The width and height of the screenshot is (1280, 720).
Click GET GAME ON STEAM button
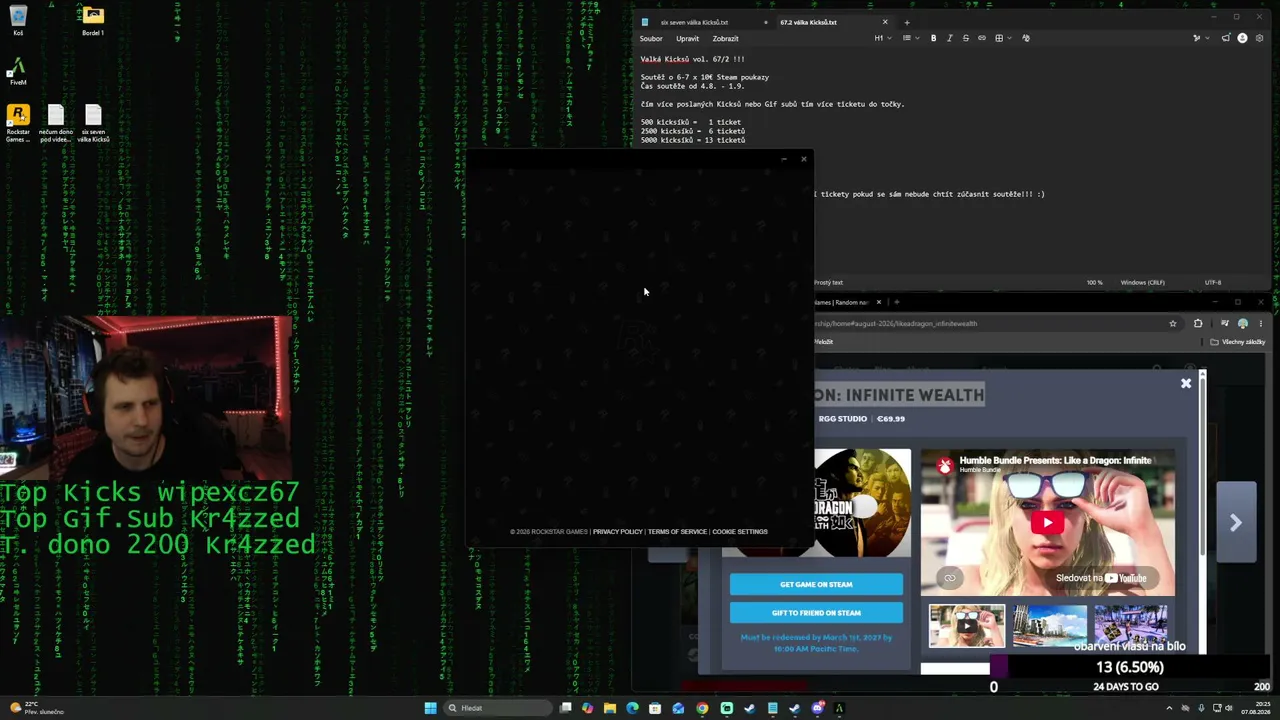pos(816,585)
